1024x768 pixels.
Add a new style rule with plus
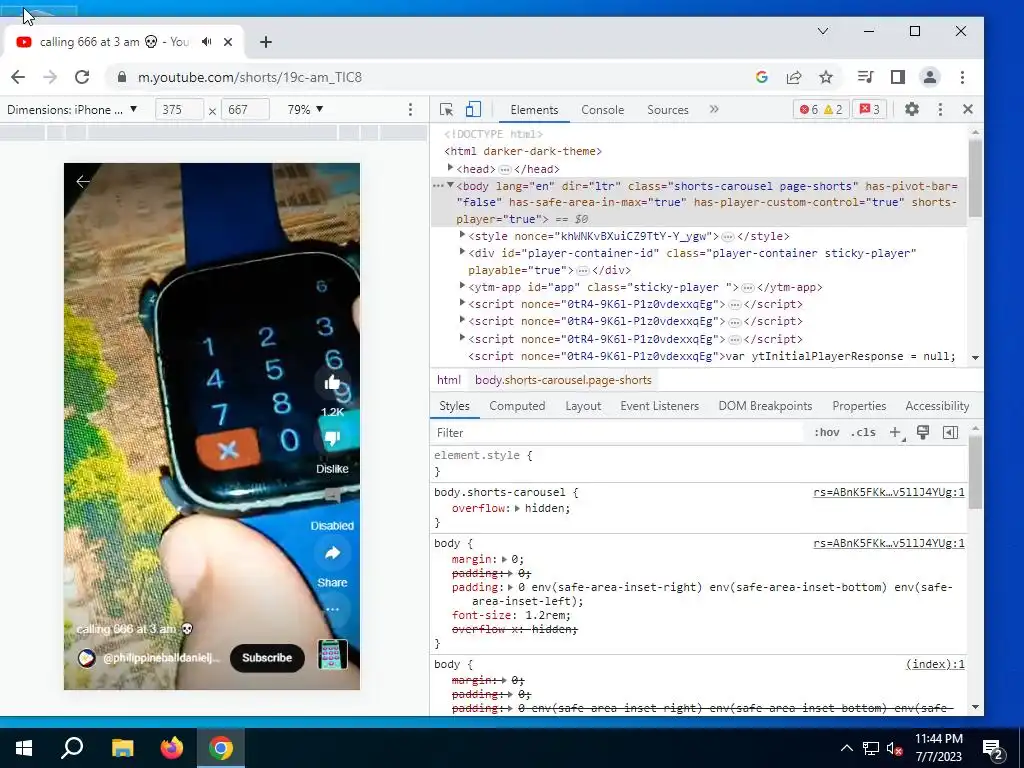[896, 432]
